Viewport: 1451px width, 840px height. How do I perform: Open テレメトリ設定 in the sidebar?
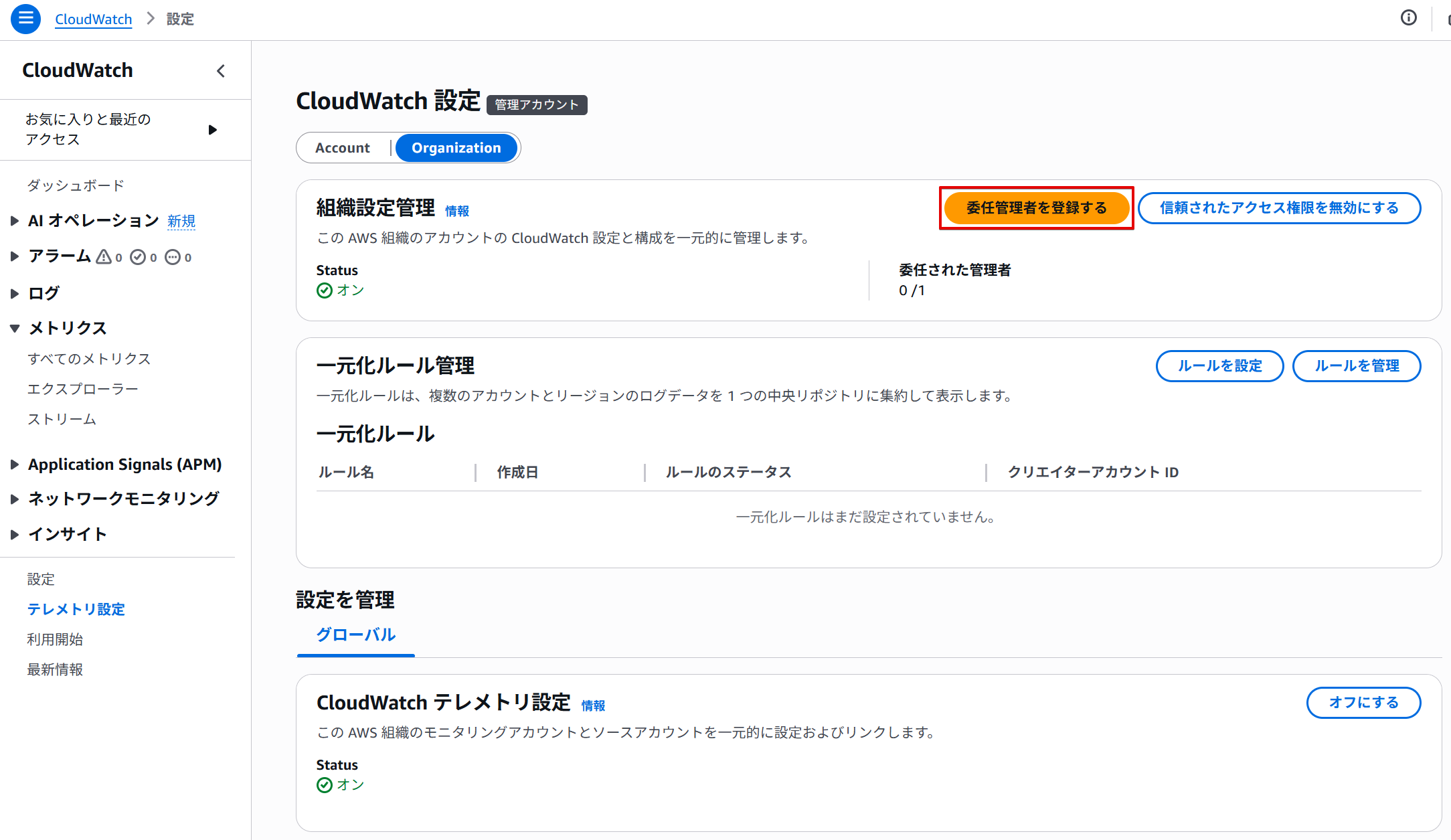click(76, 609)
